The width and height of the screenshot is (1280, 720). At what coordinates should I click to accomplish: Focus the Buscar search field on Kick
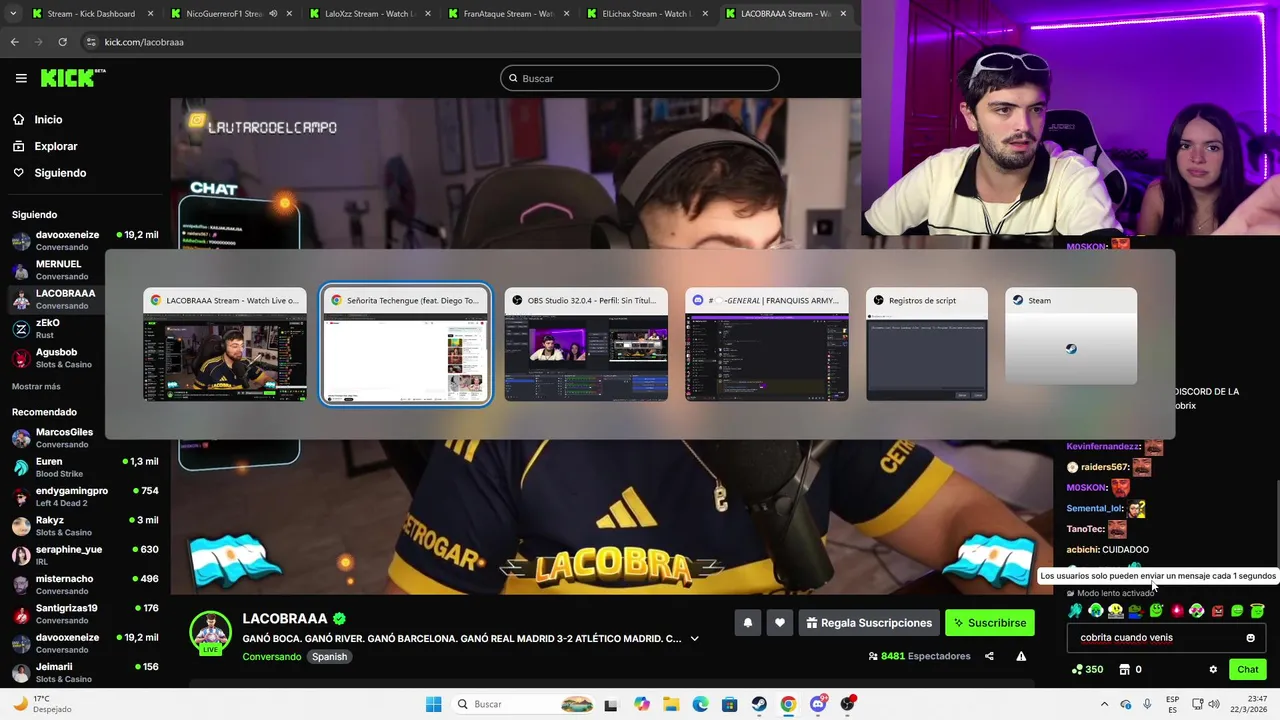pyautogui.click(x=640, y=78)
